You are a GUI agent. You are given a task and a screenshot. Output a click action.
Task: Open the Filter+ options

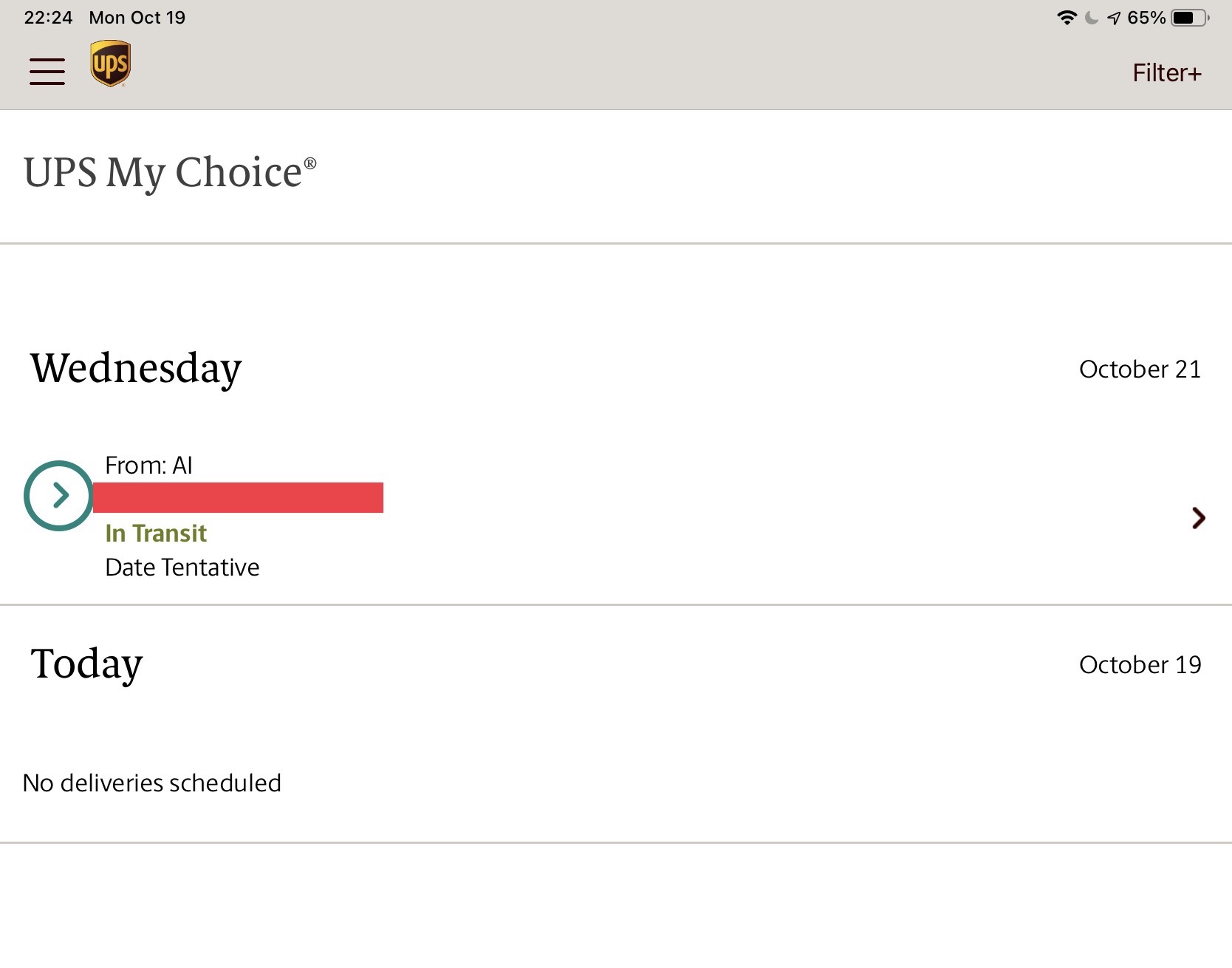click(x=1167, y=72)
